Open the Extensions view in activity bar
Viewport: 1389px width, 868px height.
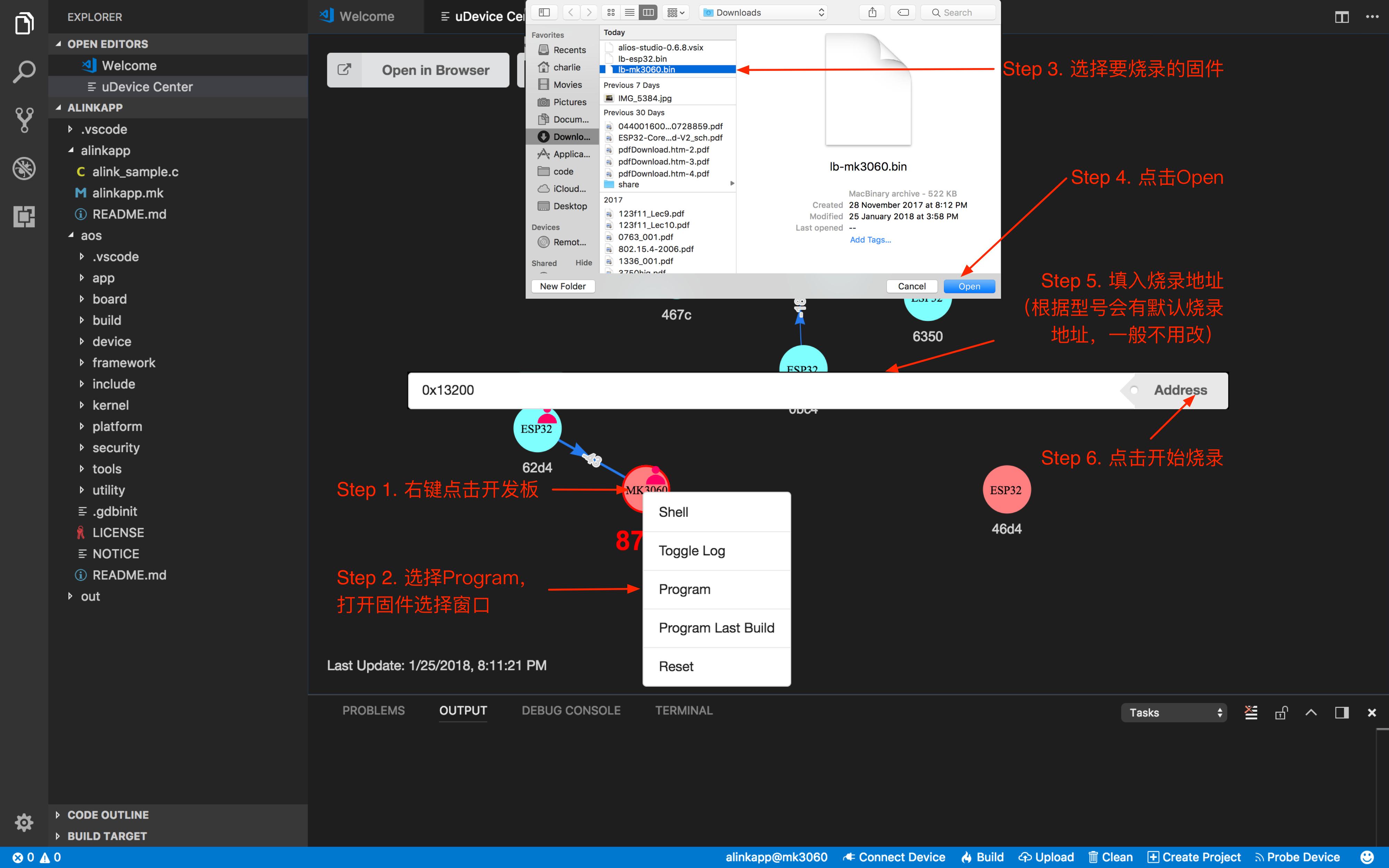coord(24,216)
